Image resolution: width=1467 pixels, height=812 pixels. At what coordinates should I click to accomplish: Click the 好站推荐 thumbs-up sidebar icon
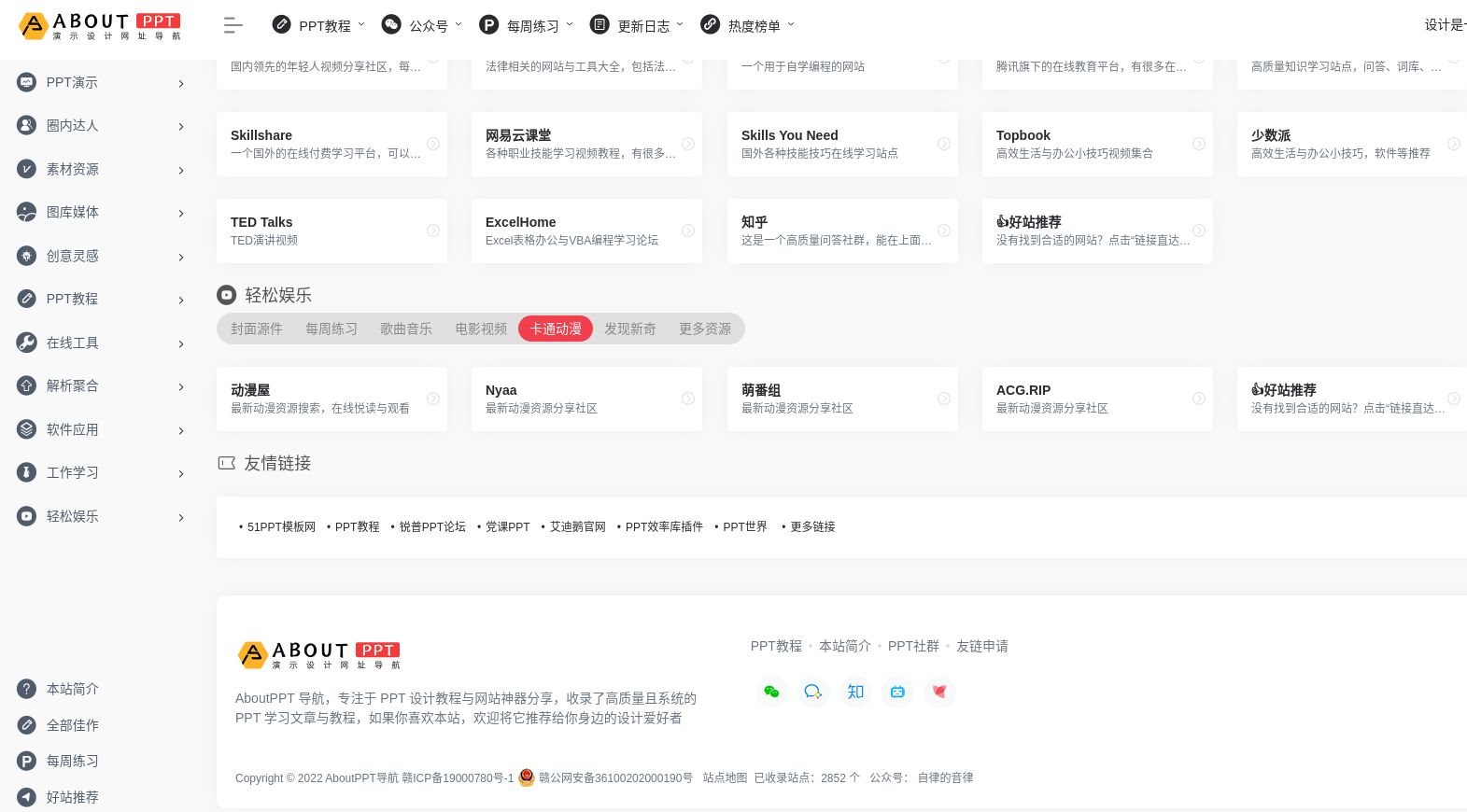pyautogui.click(x=27, y=797)
